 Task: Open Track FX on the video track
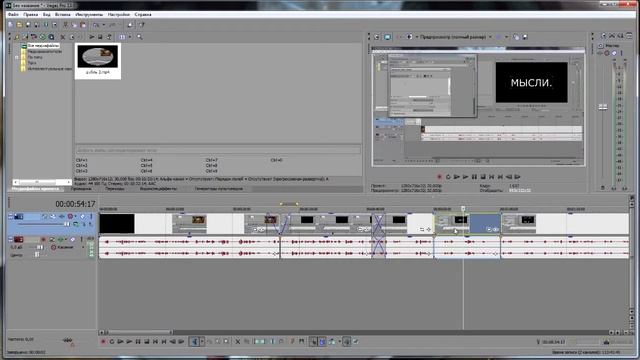tap(61, 216)
